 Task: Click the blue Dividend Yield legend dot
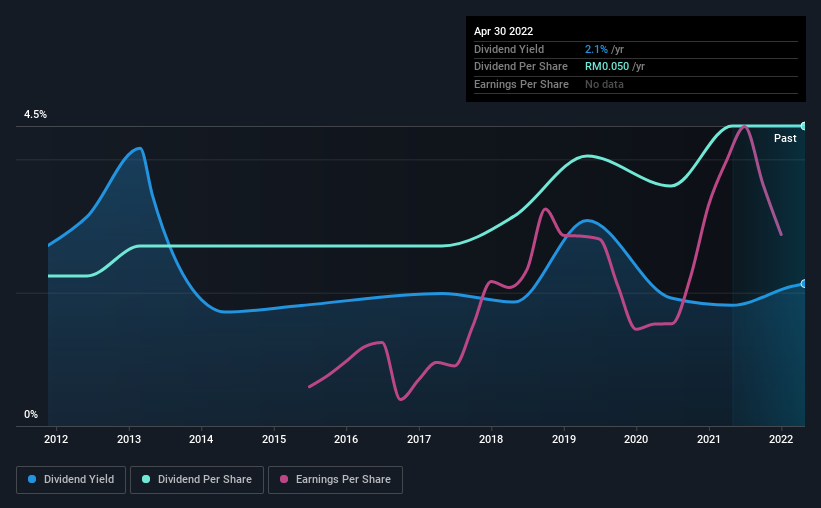click(32, 479)
